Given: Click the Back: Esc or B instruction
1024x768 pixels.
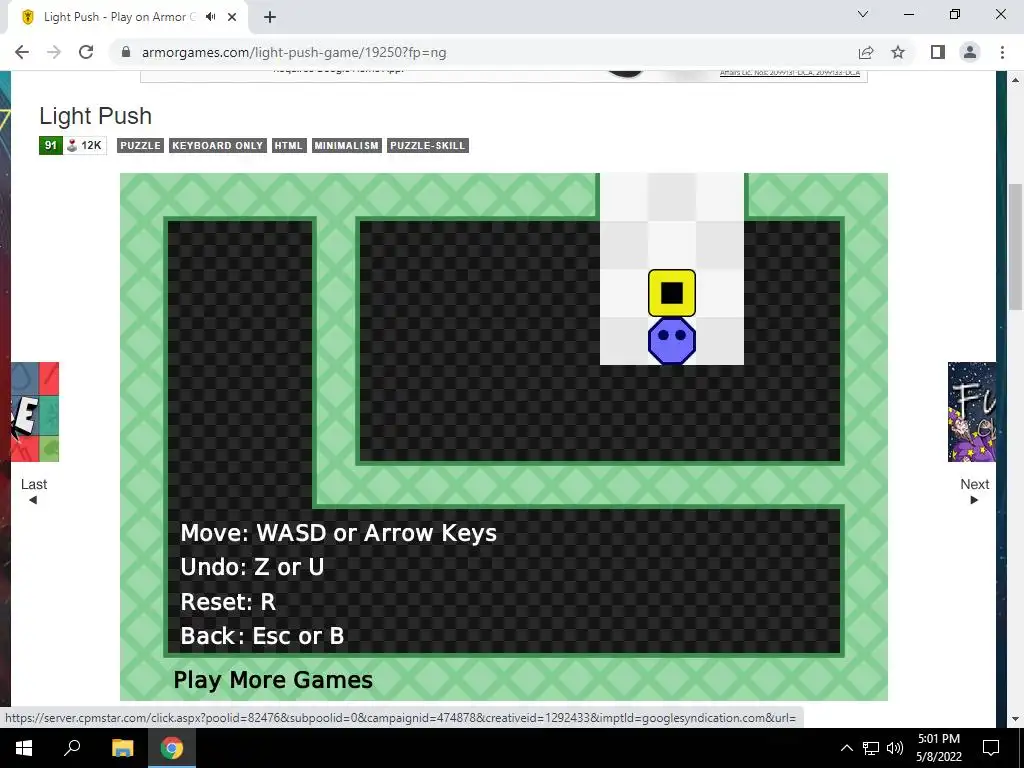Looking at the screenshot, I should pos(262,636).
